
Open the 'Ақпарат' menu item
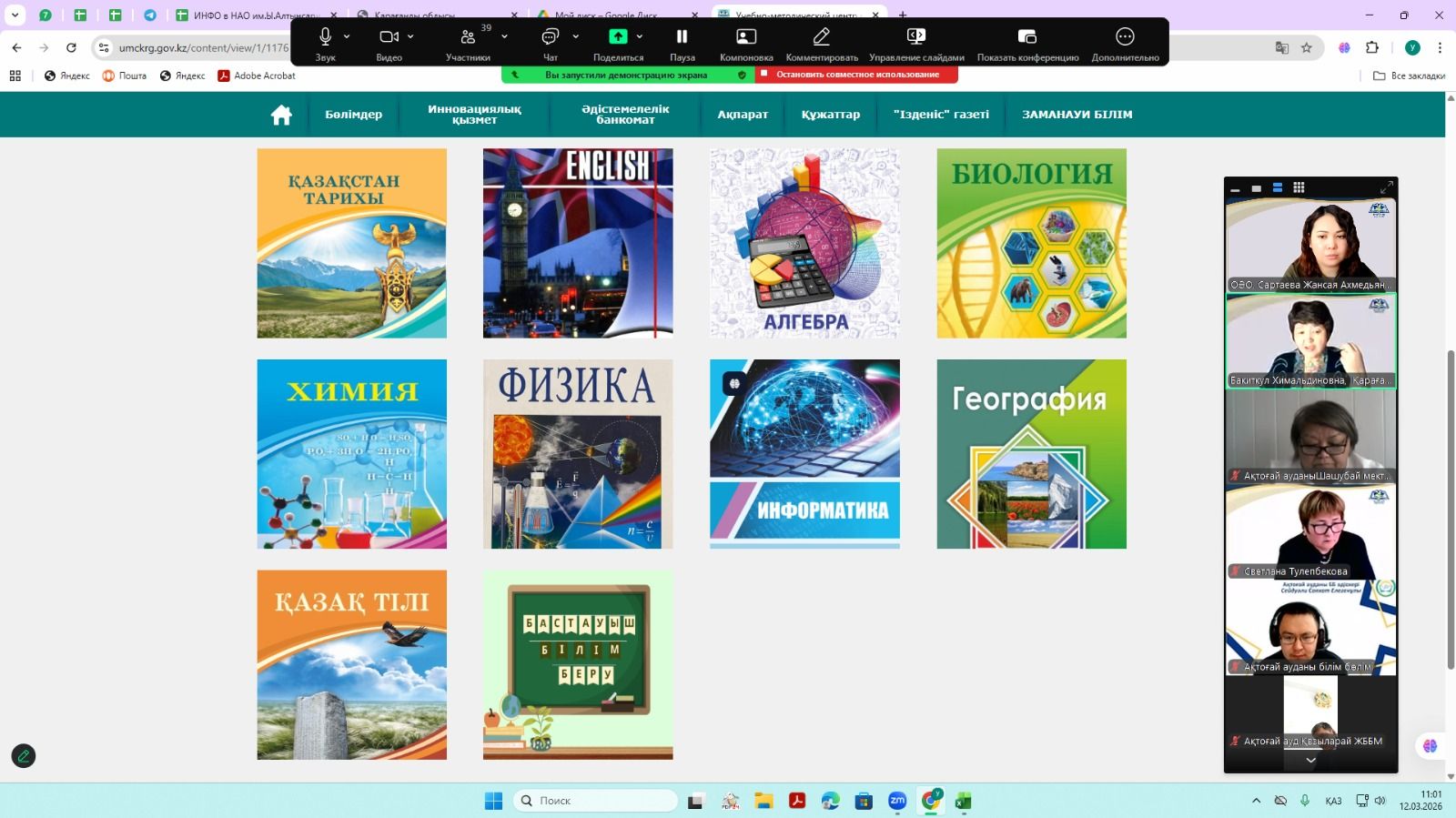743,115
